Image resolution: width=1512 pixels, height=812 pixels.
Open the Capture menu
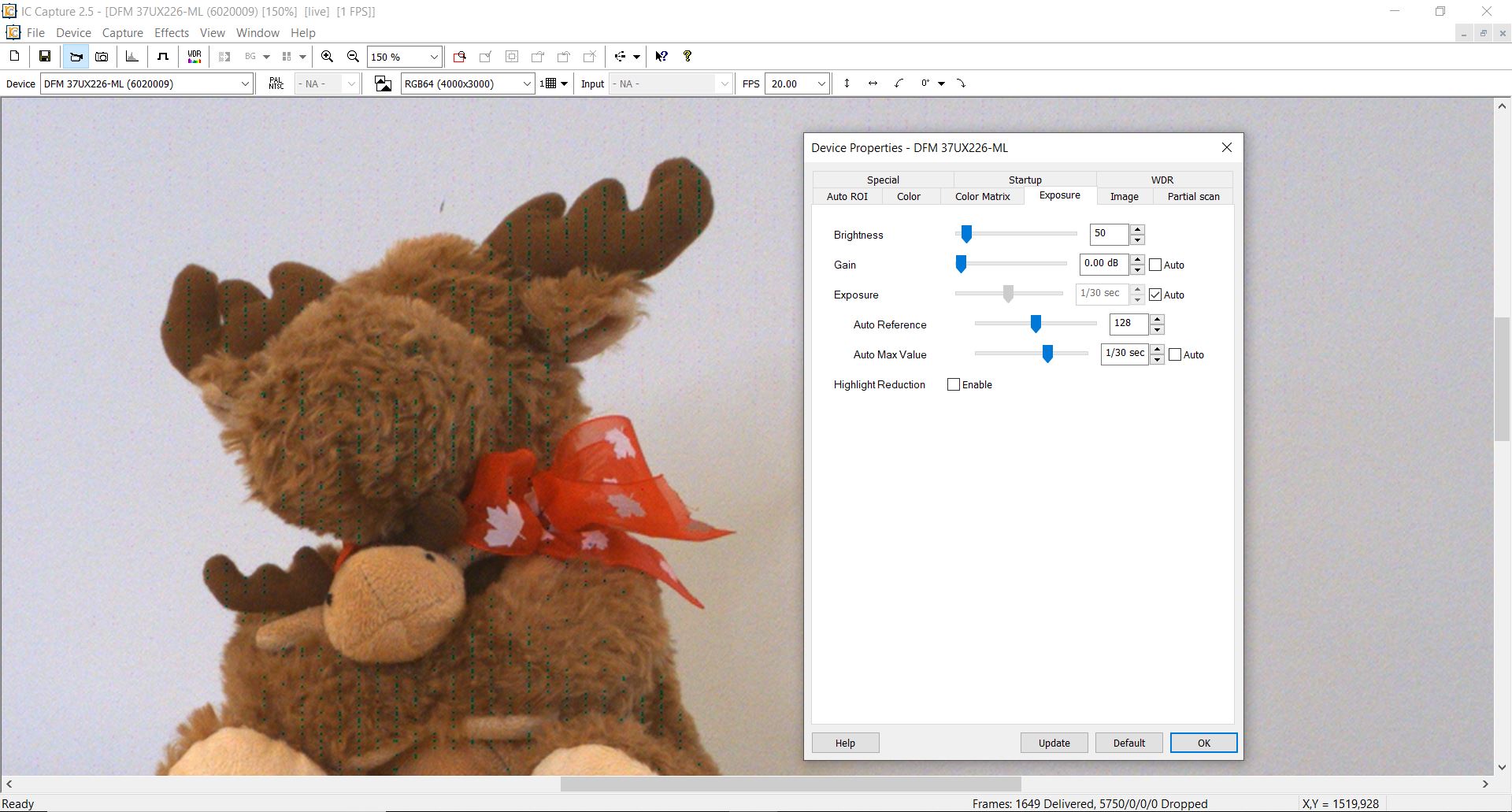click(x=122, y=32)
